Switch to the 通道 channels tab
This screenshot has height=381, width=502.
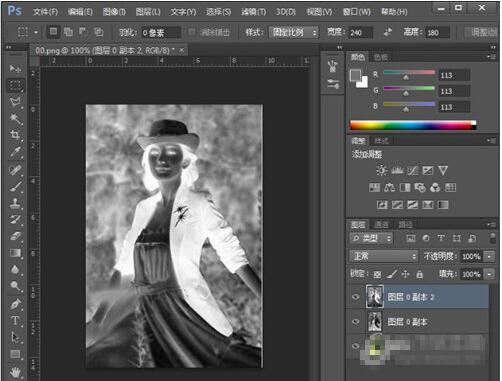coord(381,225)
